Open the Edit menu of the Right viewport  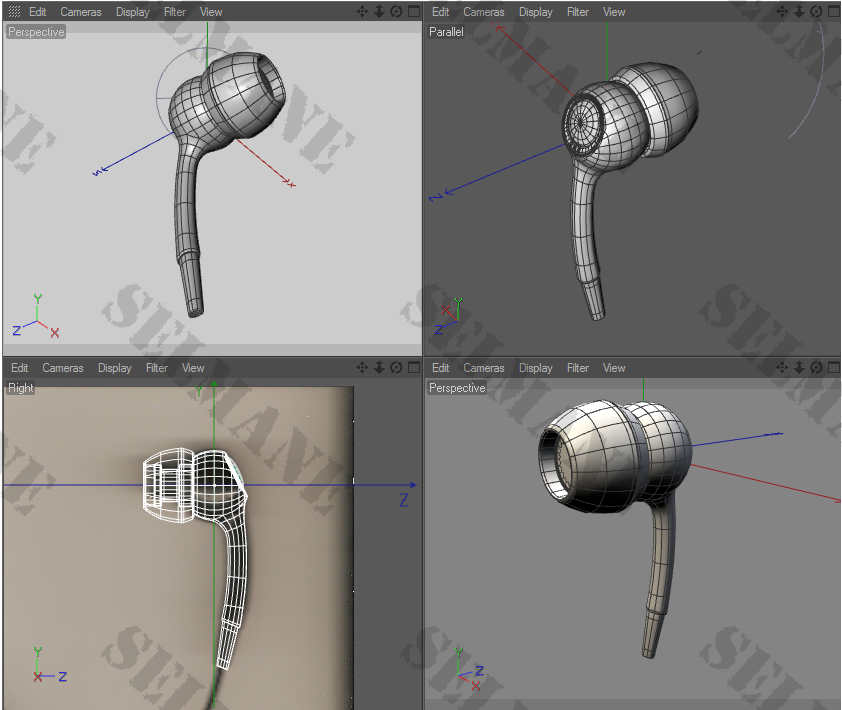pyautogui.click(x=19, y=368)
